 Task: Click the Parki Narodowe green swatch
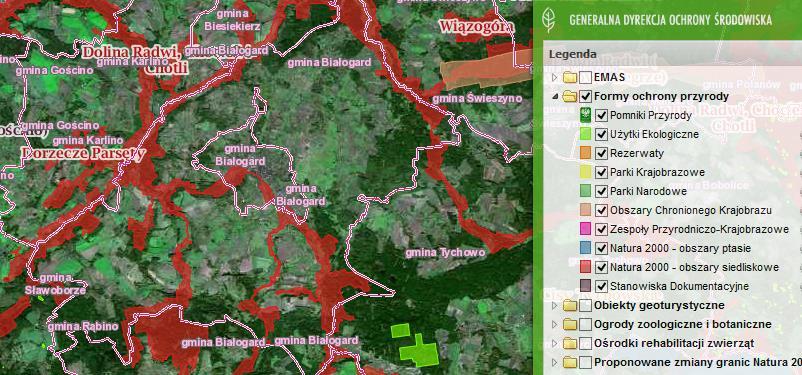click(x=586, y=191)
